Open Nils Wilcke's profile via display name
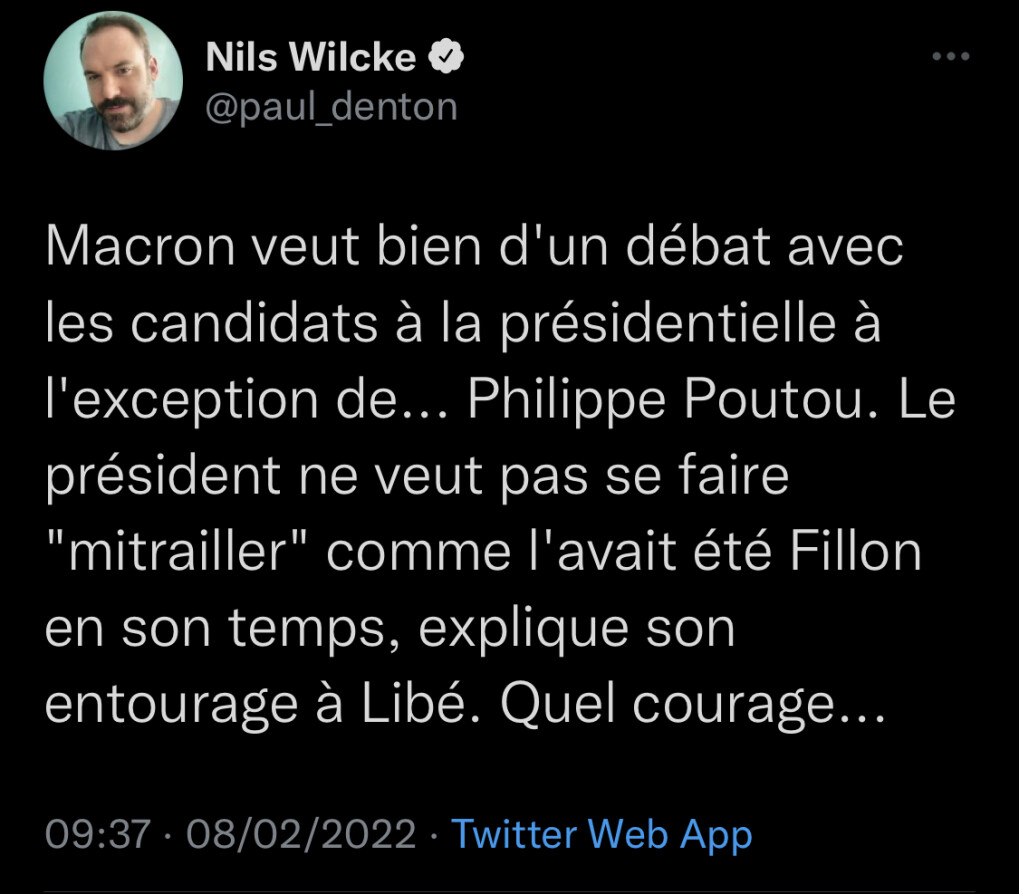This screenshot has height=894, width=1019. coord(310,59)
